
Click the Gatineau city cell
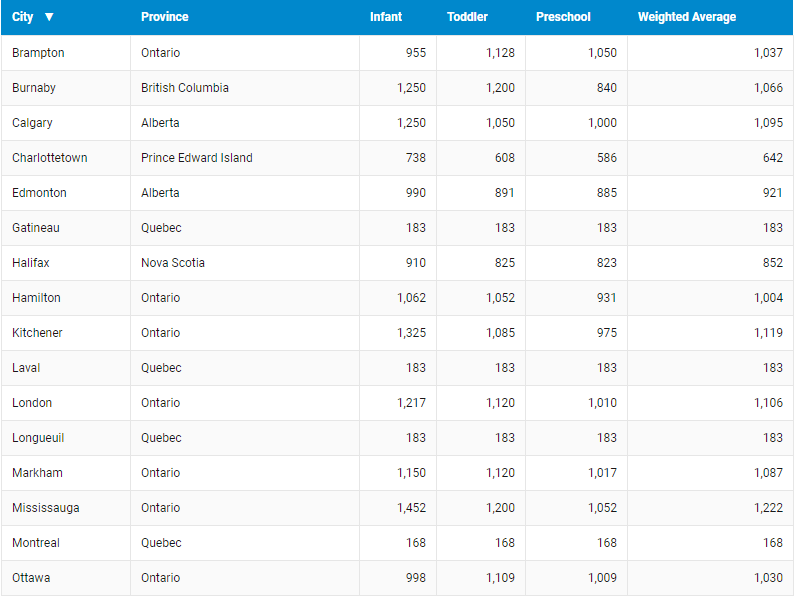[x=36, y=228]
